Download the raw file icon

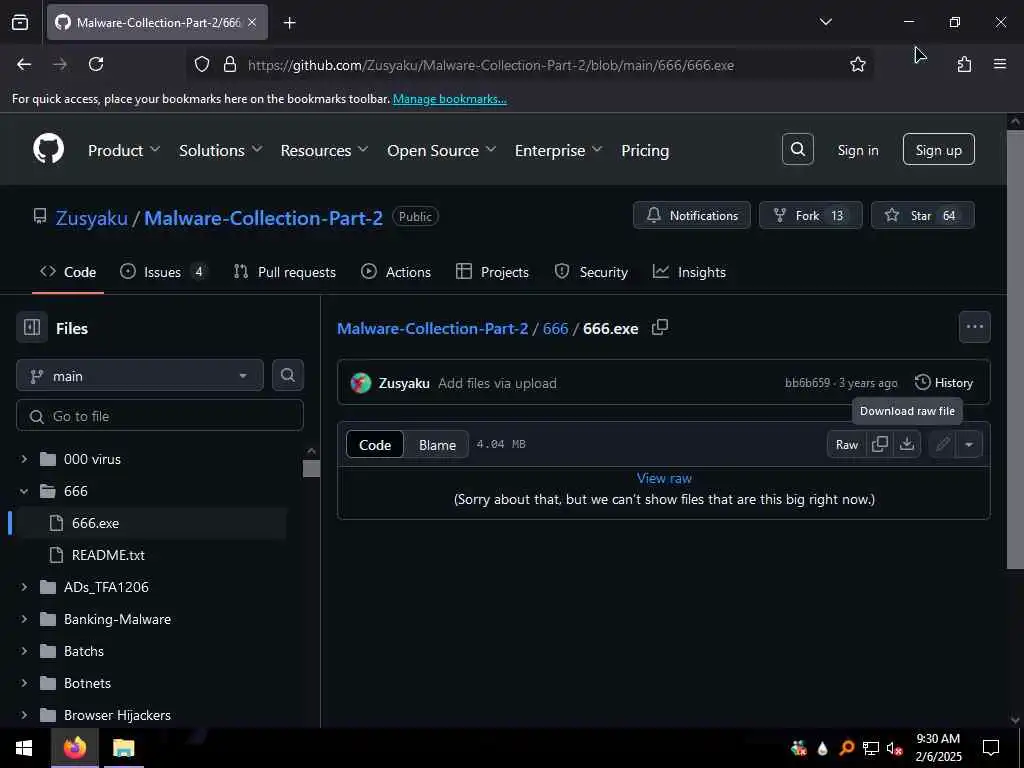[906, 444]
